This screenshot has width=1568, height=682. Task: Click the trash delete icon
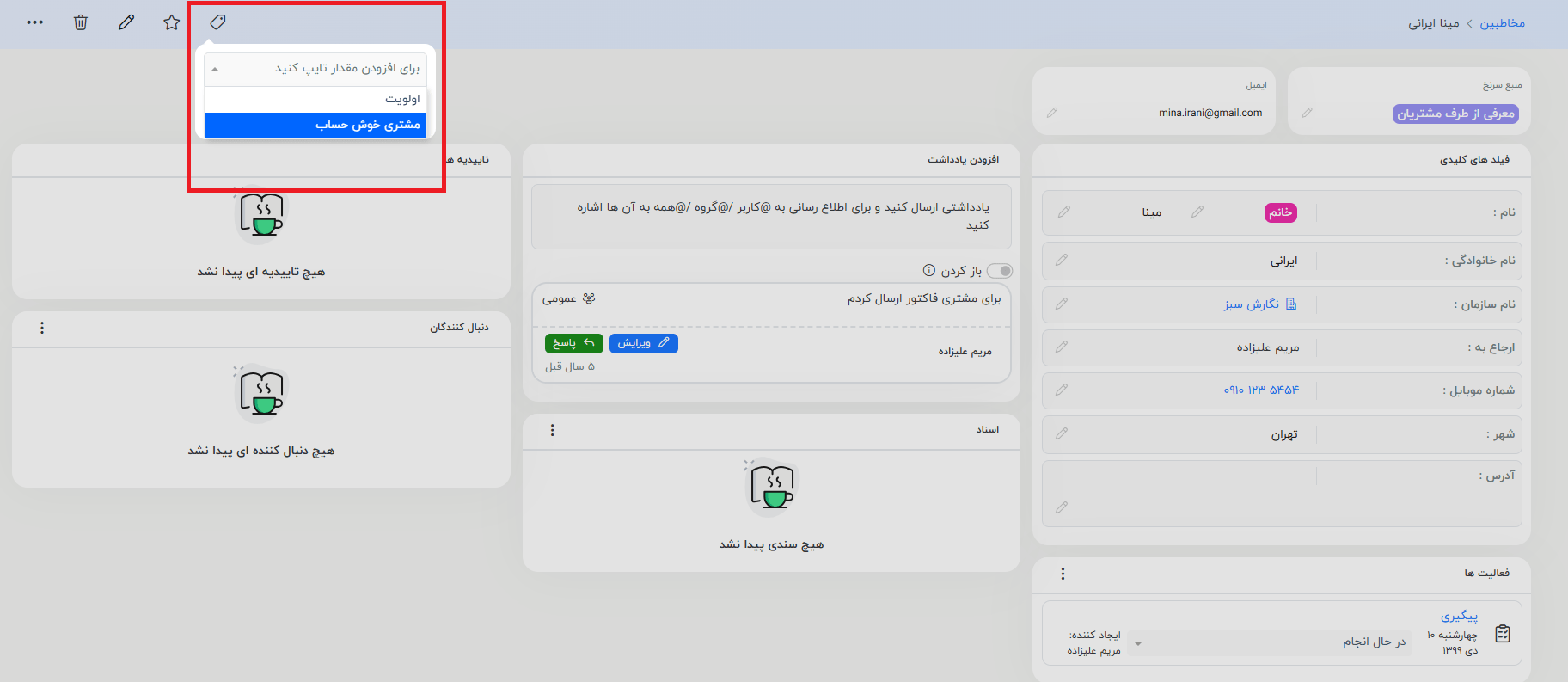click(x=80, y=22)
